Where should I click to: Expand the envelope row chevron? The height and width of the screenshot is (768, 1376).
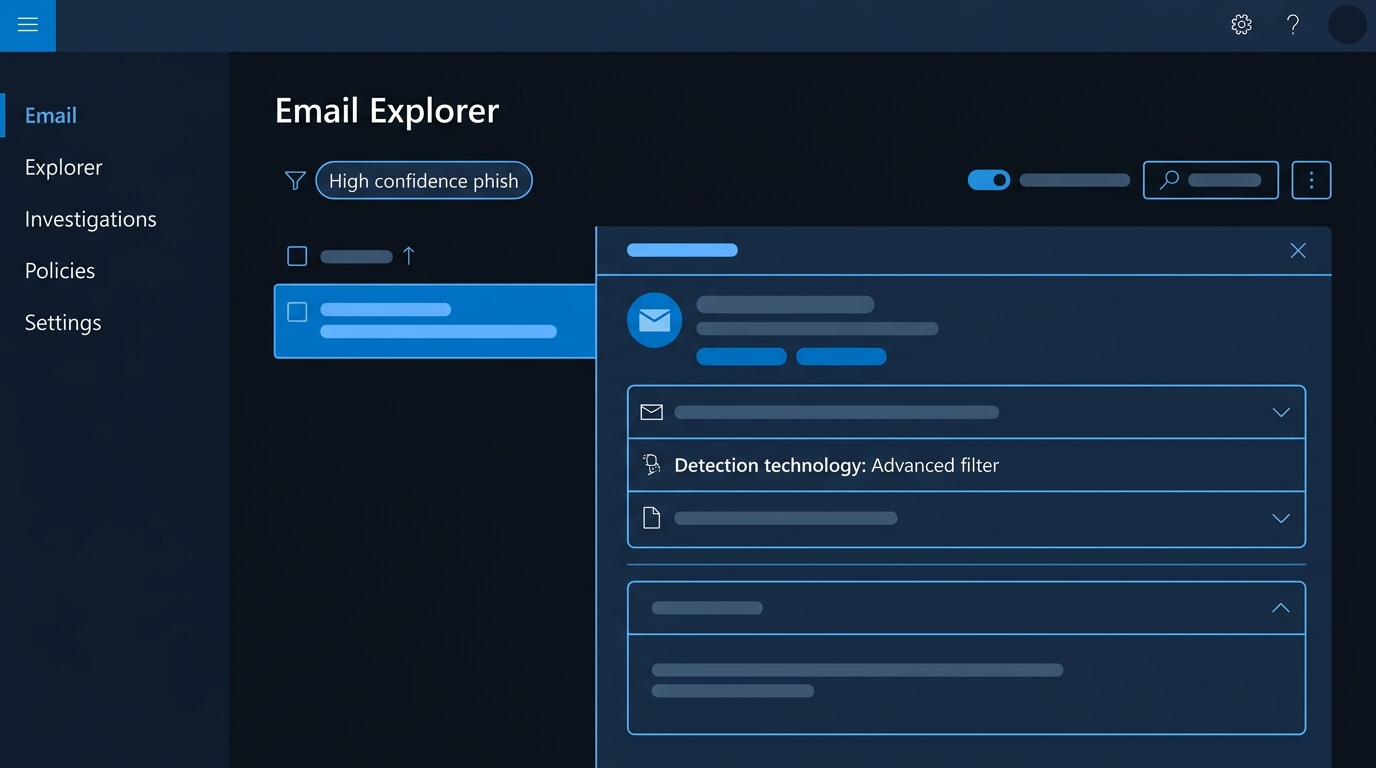click(x=1281, y=413)
